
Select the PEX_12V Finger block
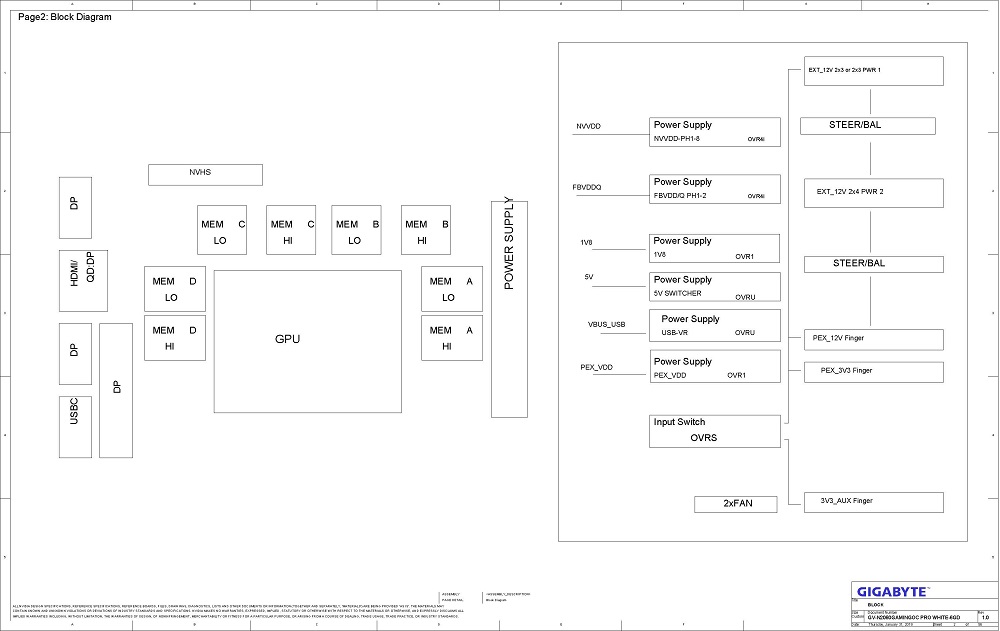[874, 338]
